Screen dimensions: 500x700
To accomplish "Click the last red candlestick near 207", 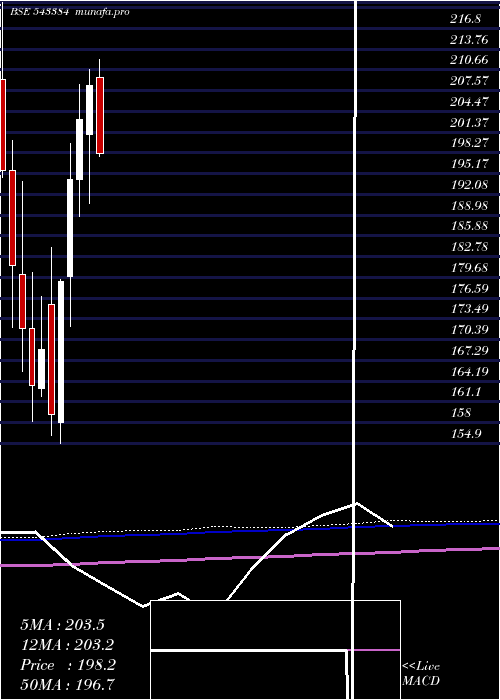I will click(100, 115).
